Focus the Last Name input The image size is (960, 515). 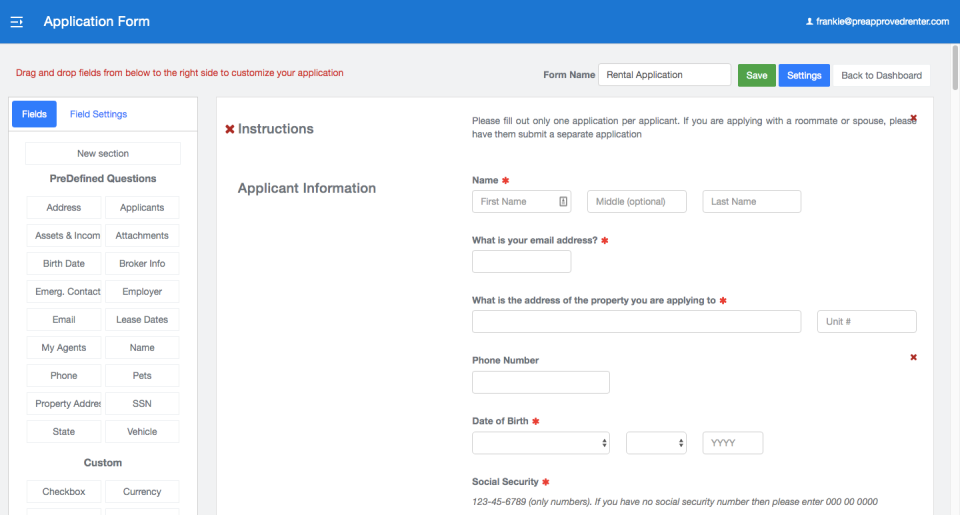click(x=752, y=201)
